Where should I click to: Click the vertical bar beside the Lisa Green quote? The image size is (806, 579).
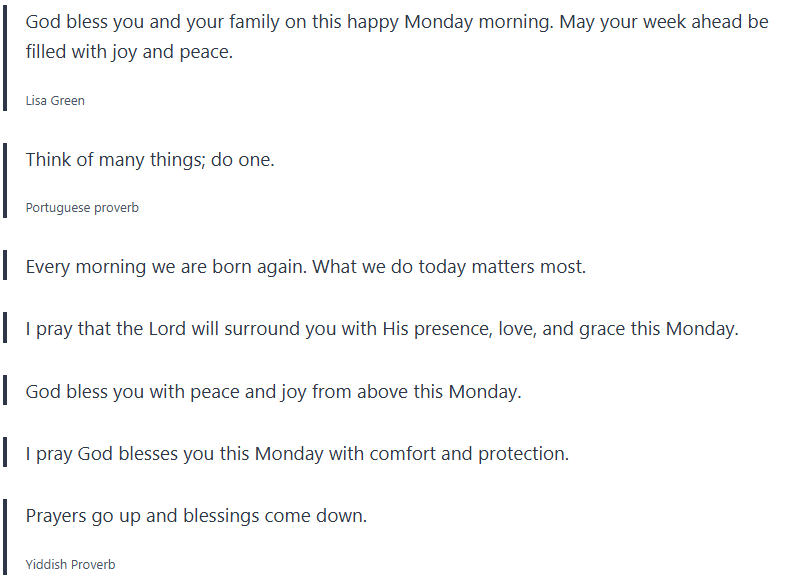[5, 58]
